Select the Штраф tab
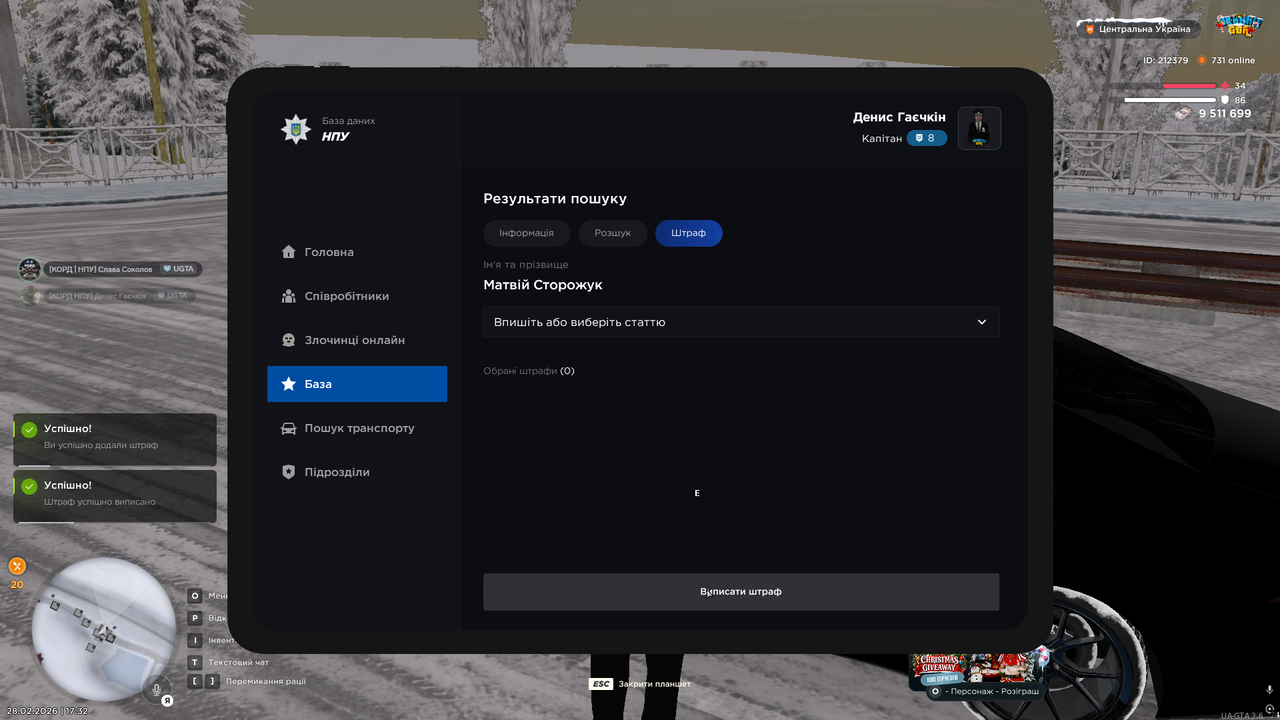This screenshot has width=1280, height=720. point(689,233)
